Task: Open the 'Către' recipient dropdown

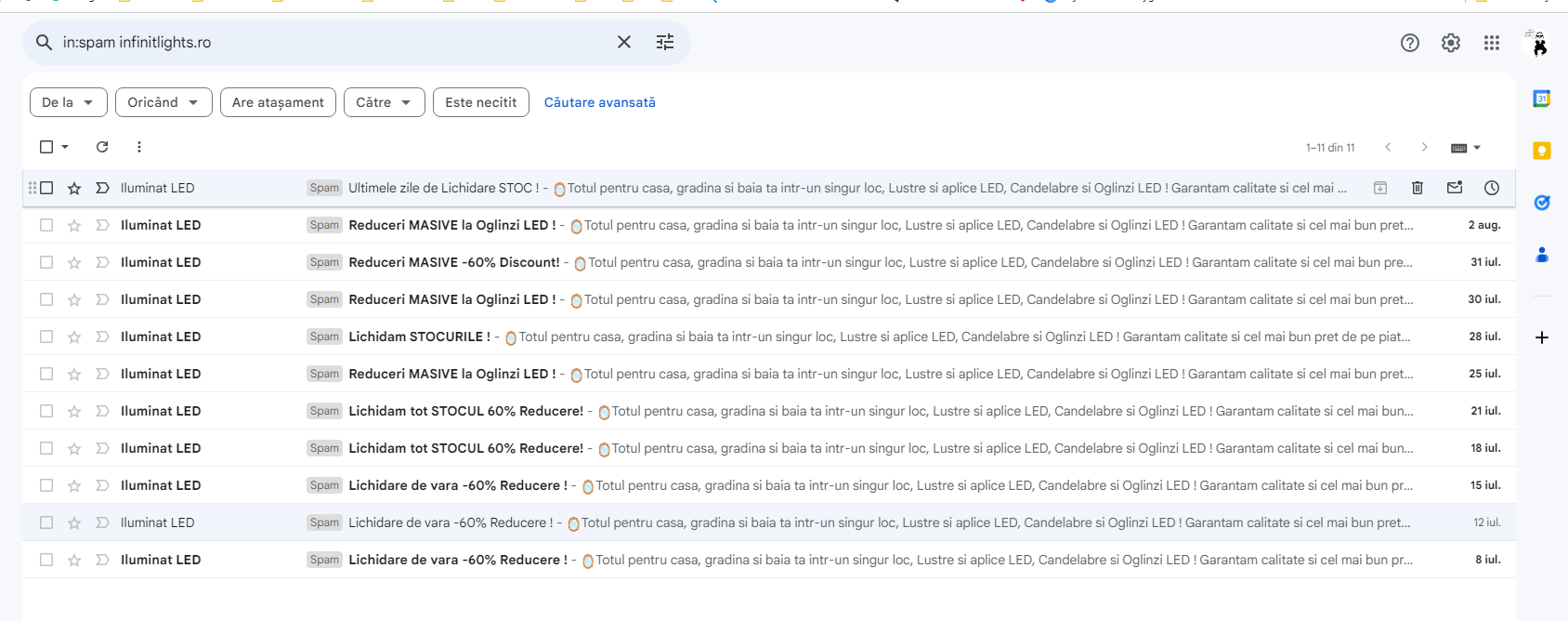Action: point(384,102)
